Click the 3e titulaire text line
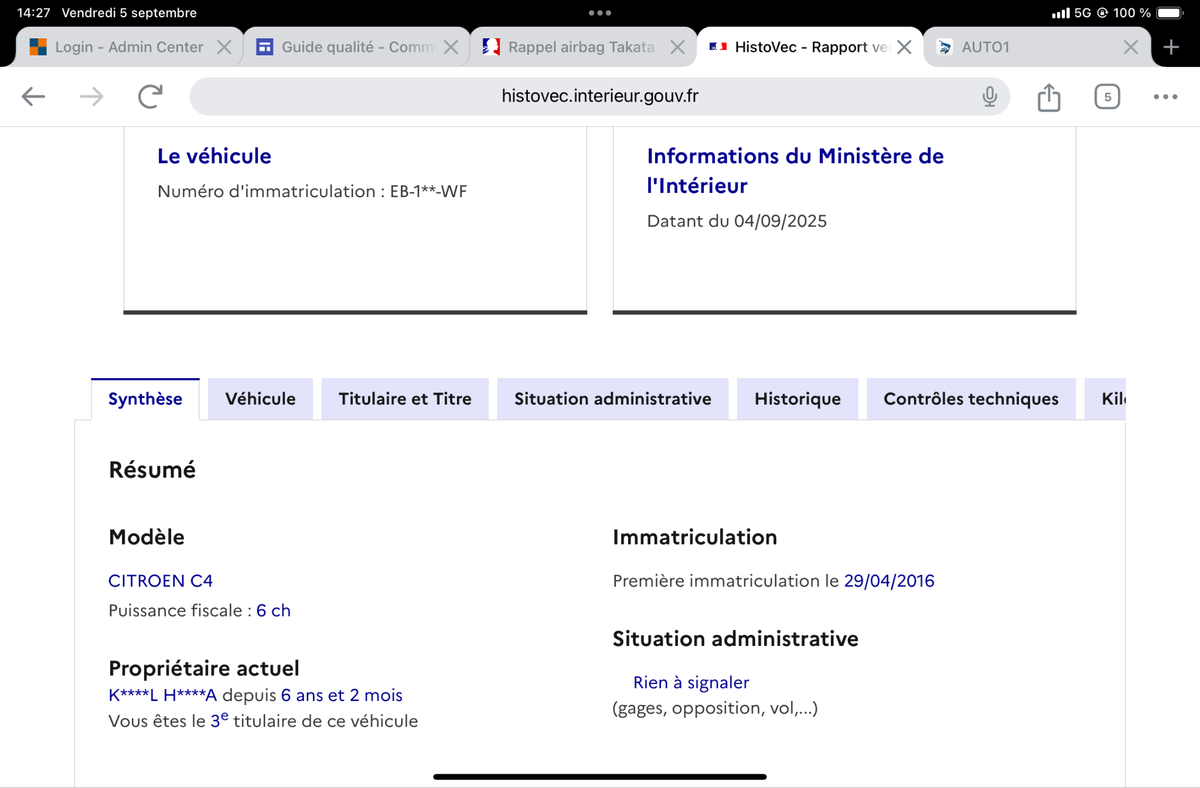Screen dimensions: 1200x788 [263, 720]
